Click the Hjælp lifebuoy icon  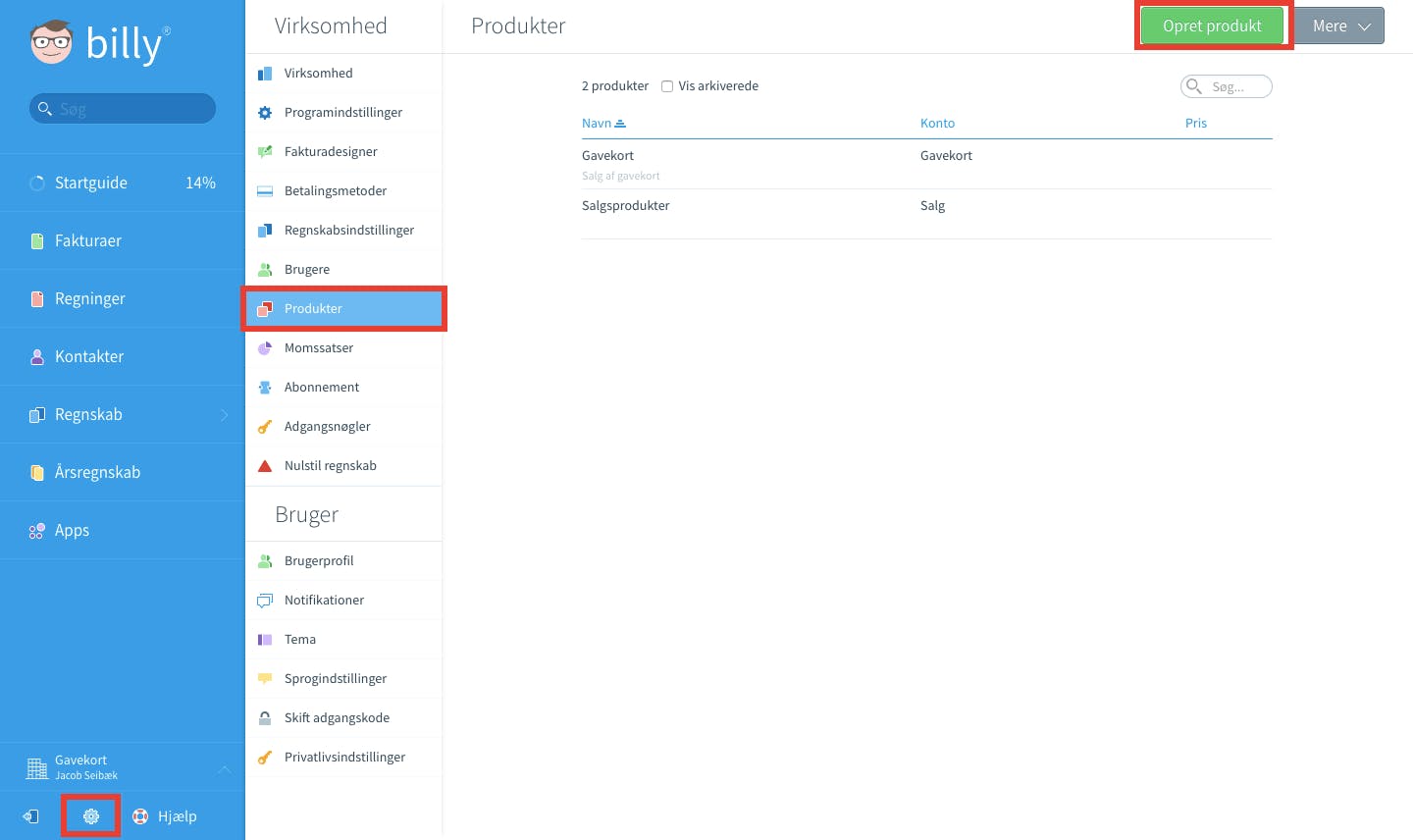coord(140,816)
